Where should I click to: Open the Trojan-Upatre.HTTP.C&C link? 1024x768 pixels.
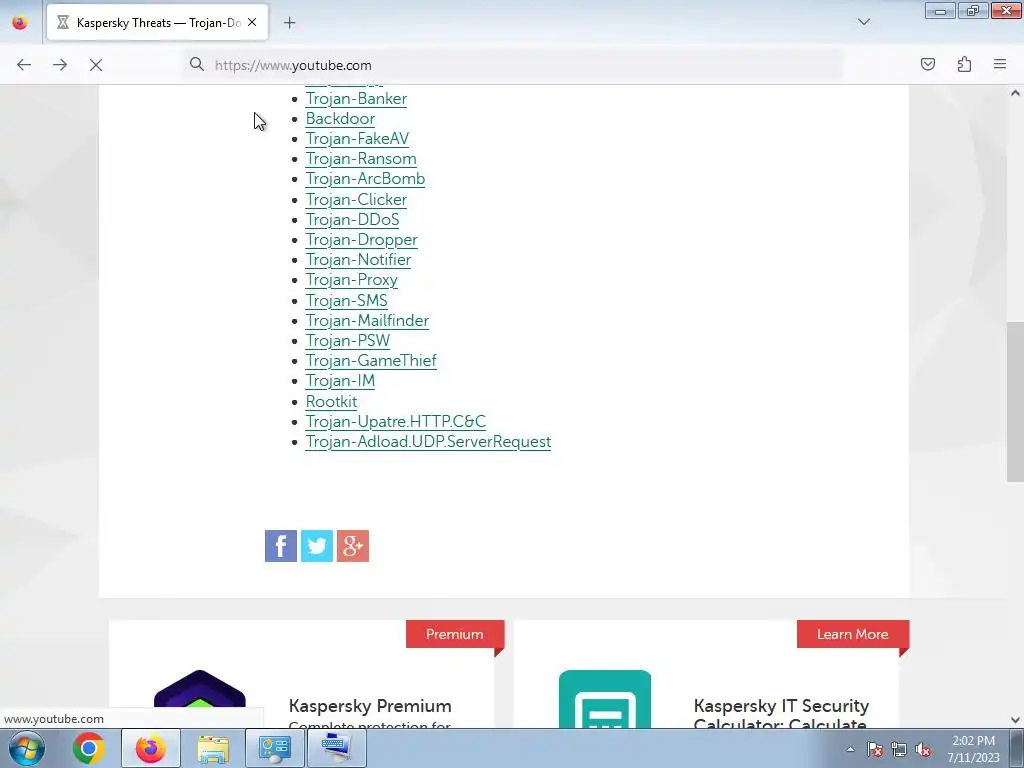(396, 421)
